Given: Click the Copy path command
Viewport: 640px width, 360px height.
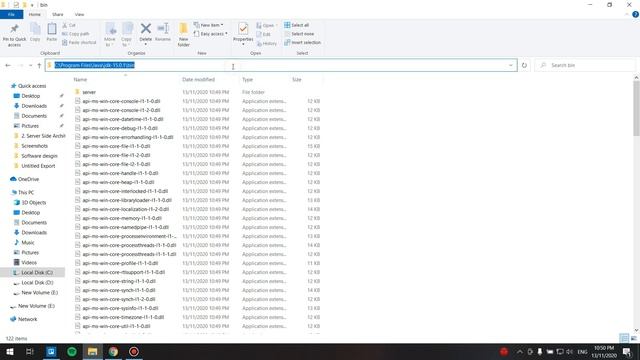Looking at the screenshot, I should coord(76,34).
